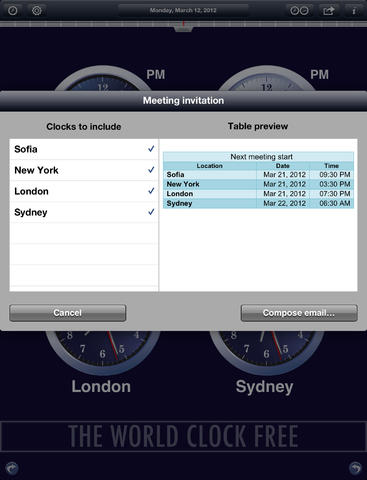Click Compose email button
The width and height of the screenshot is (367, 480).
click(299, 313)
